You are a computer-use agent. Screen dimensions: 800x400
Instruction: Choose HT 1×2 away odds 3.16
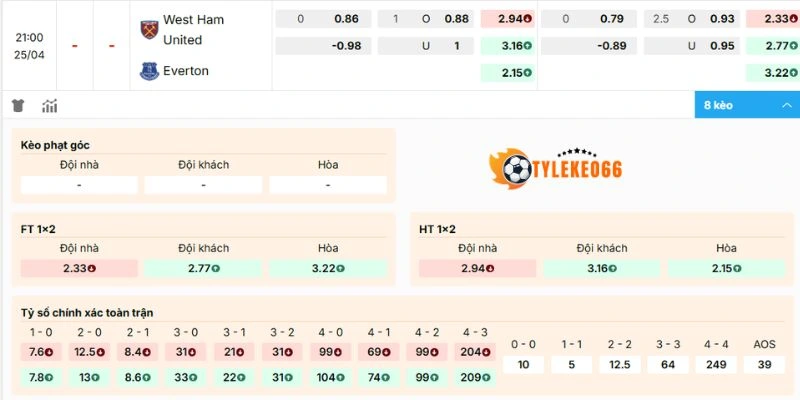click(601, 268)
